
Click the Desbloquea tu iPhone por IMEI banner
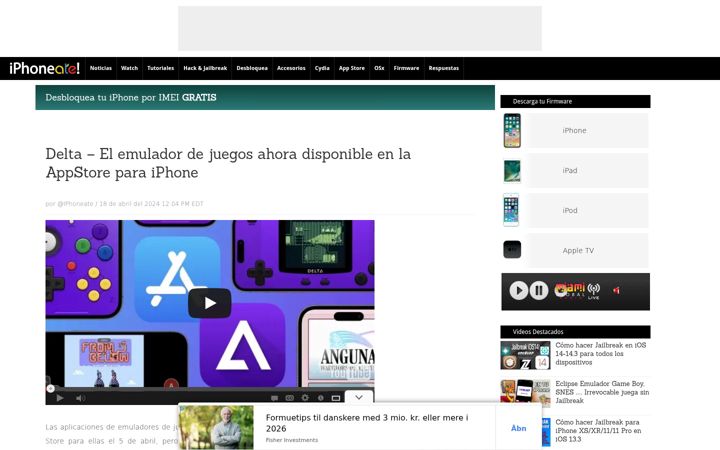pos(265,97)
